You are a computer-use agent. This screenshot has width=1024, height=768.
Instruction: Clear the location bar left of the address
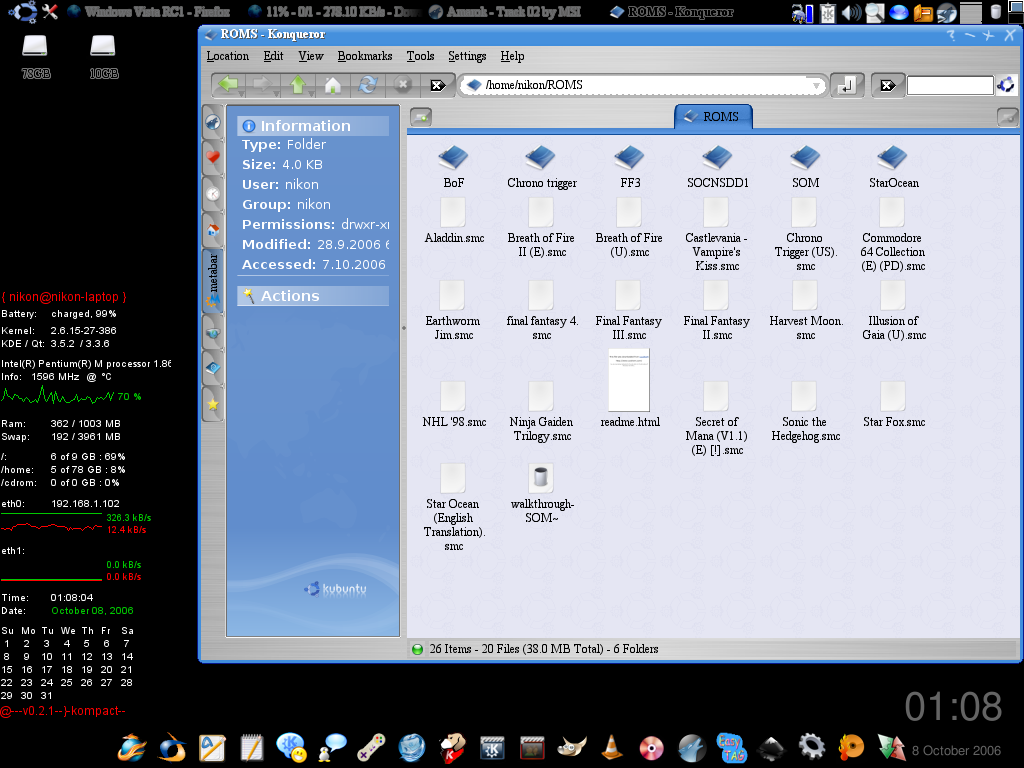click(438, 85)
